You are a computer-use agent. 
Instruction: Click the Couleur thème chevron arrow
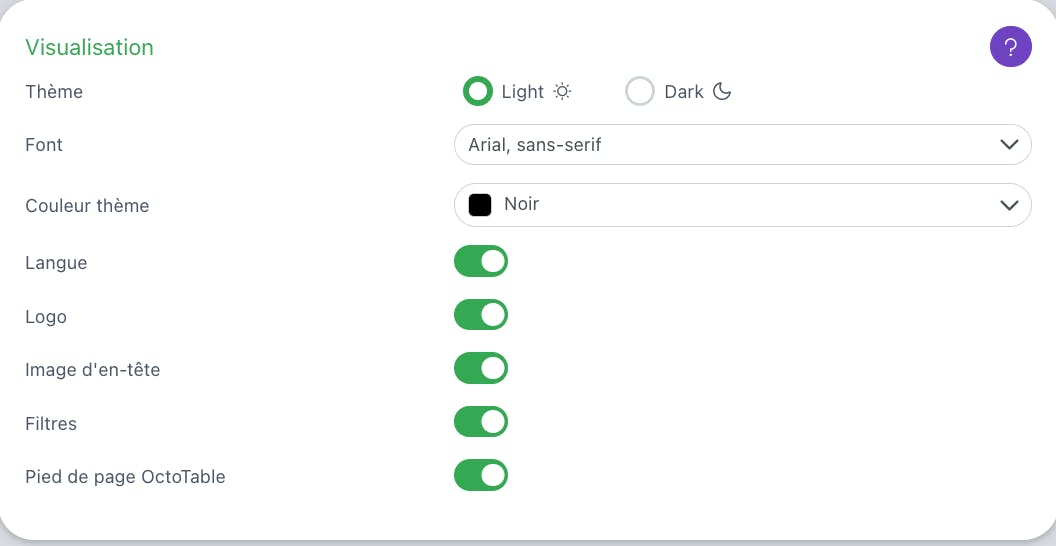(1008, 205)
